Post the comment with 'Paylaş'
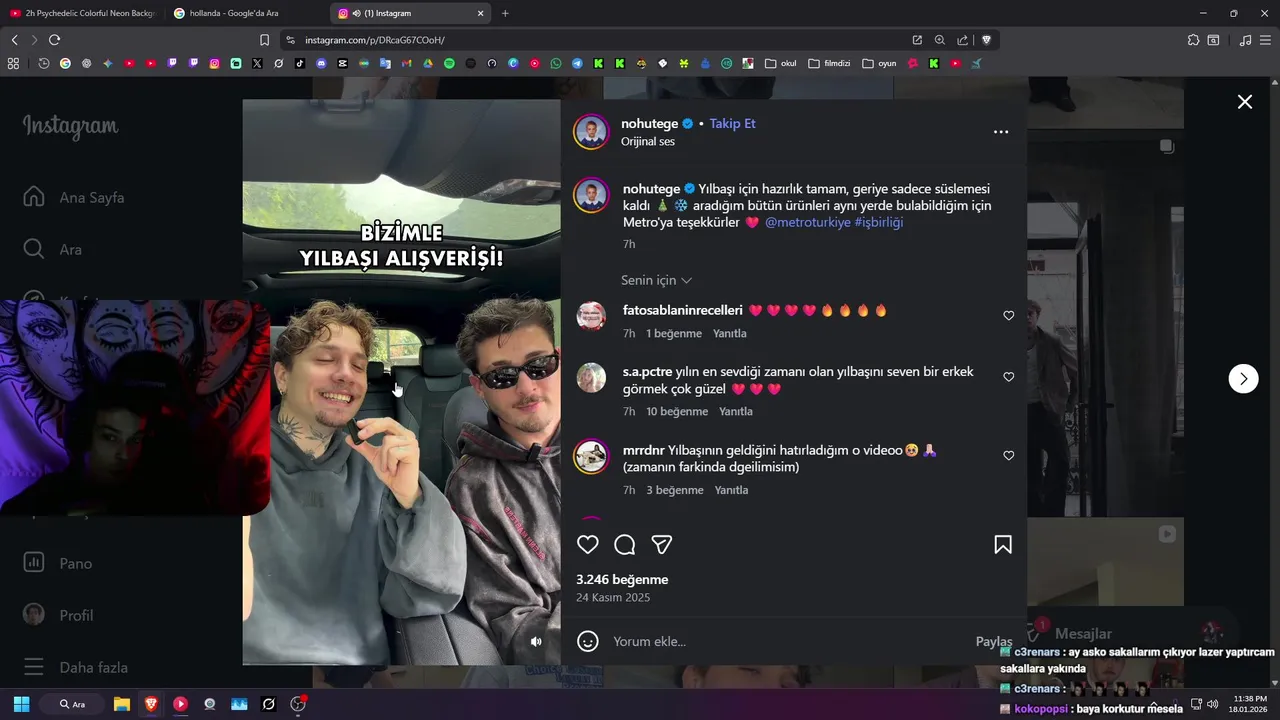This screenshot has height=720, width=1280. pyautogui.click(x=994, y=641)
